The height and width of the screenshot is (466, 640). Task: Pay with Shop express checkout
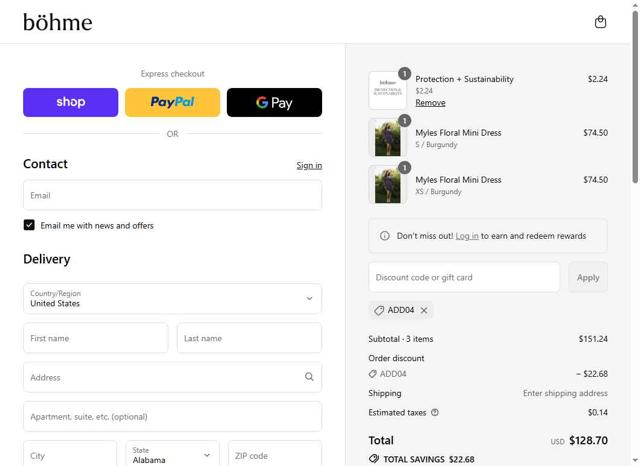71,102
